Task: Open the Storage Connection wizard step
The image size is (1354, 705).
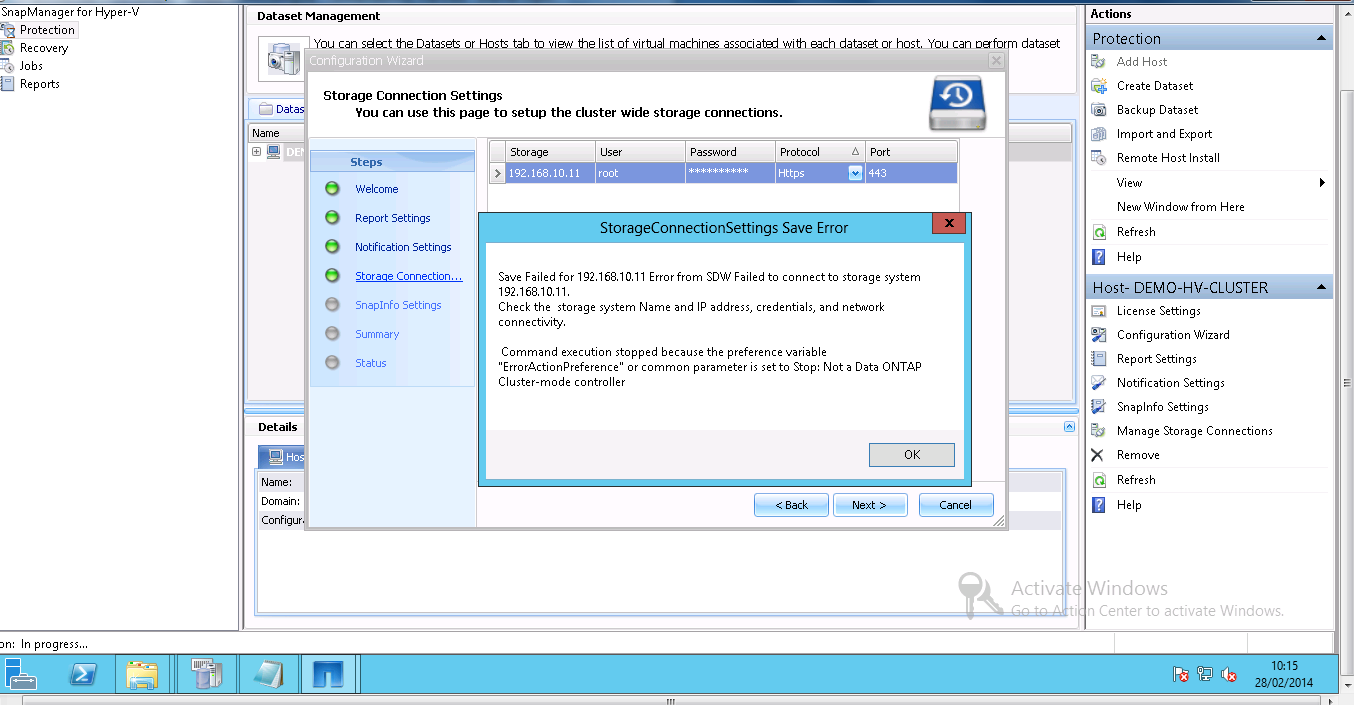Action: [408, 276]
